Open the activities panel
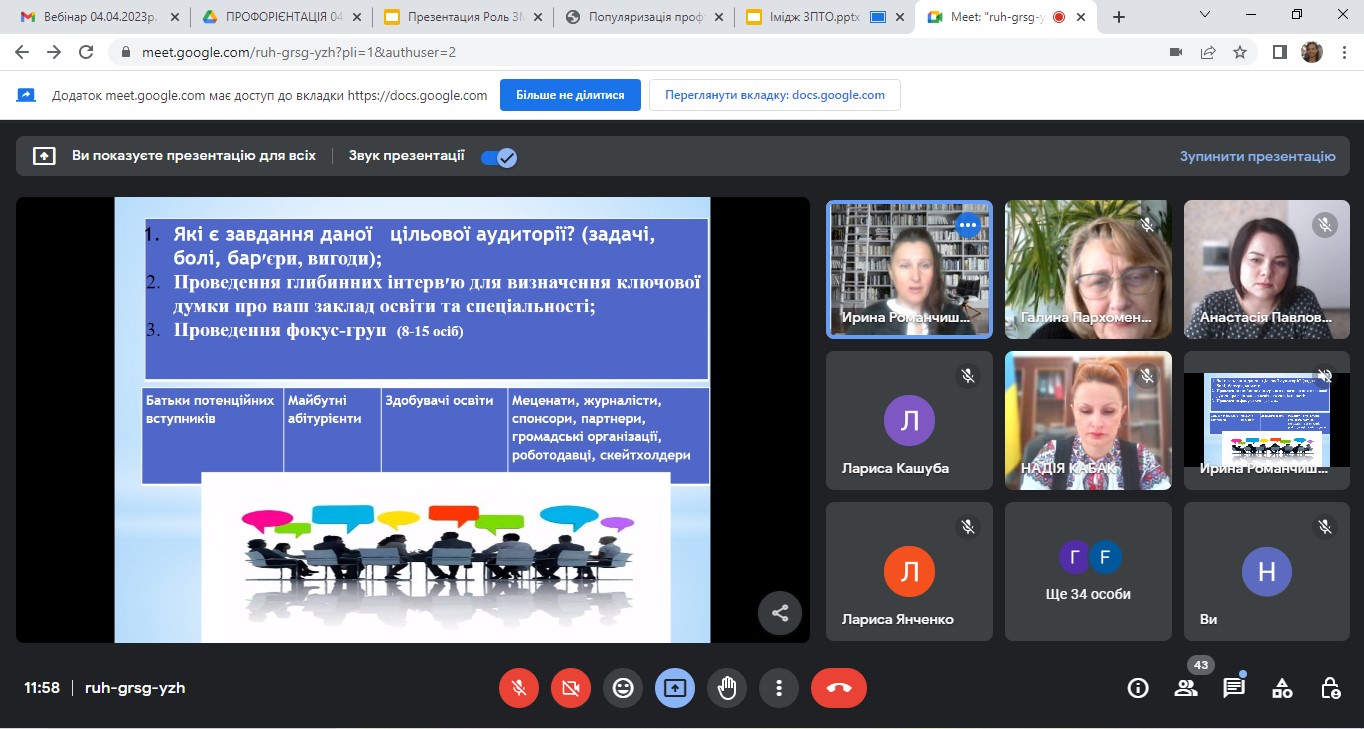Viewport: 1364px width, 729px height. click(x=1282, y=688)
